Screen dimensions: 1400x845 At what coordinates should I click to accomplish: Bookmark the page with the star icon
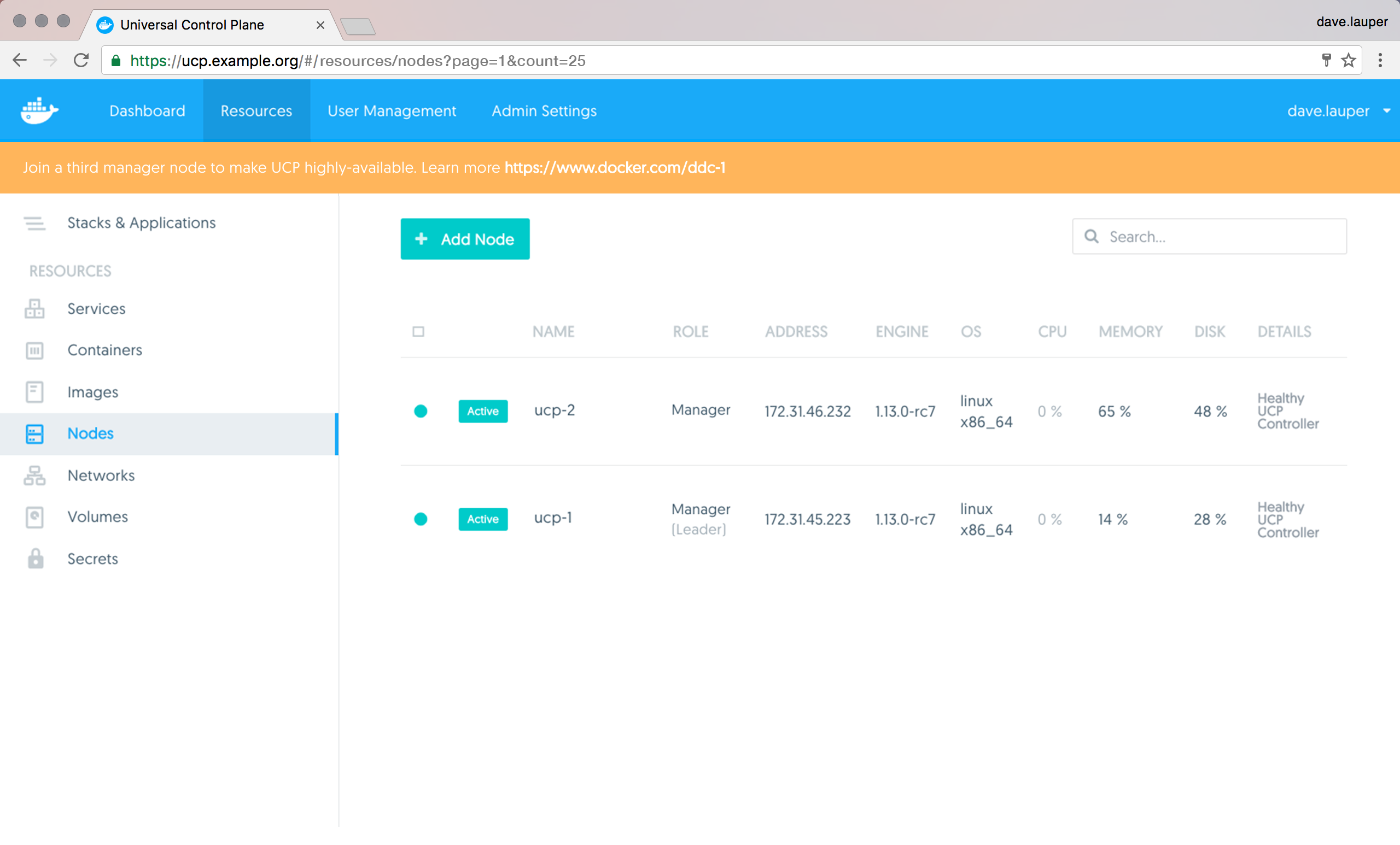pyautogui.click(x=1348, y=60)
